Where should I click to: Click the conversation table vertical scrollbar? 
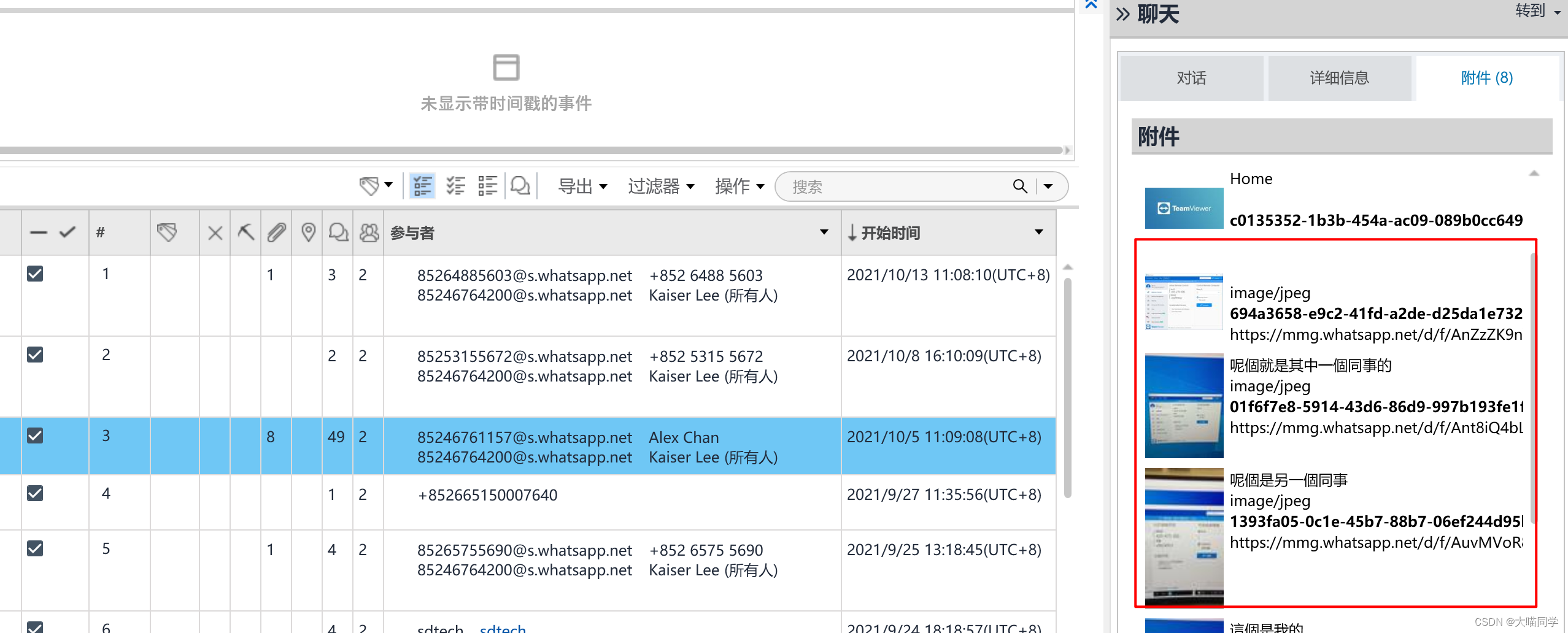pos(1068,388)
